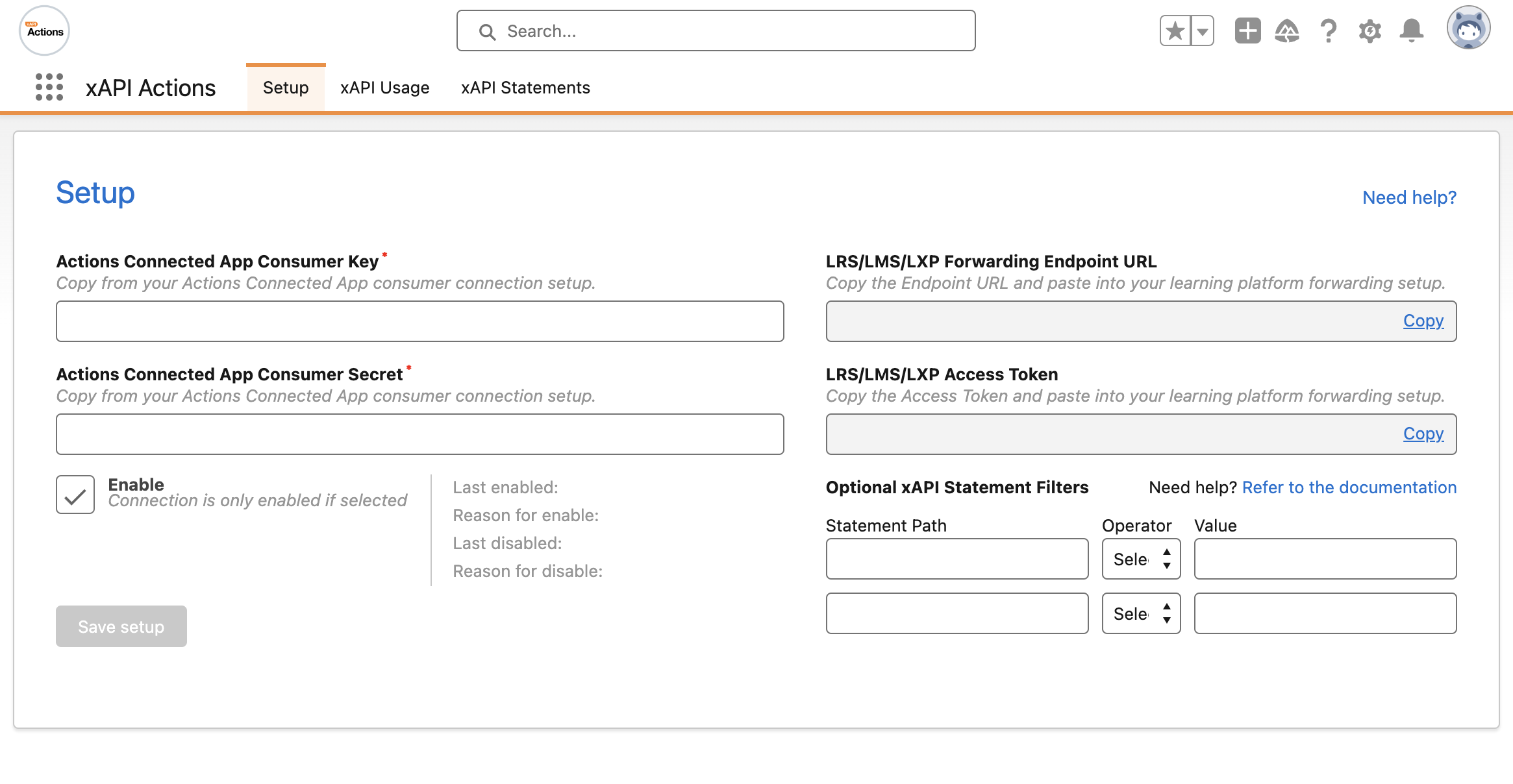Open the favorites list dropdown arrow

pyautogui.click(x=1203, y=31)
